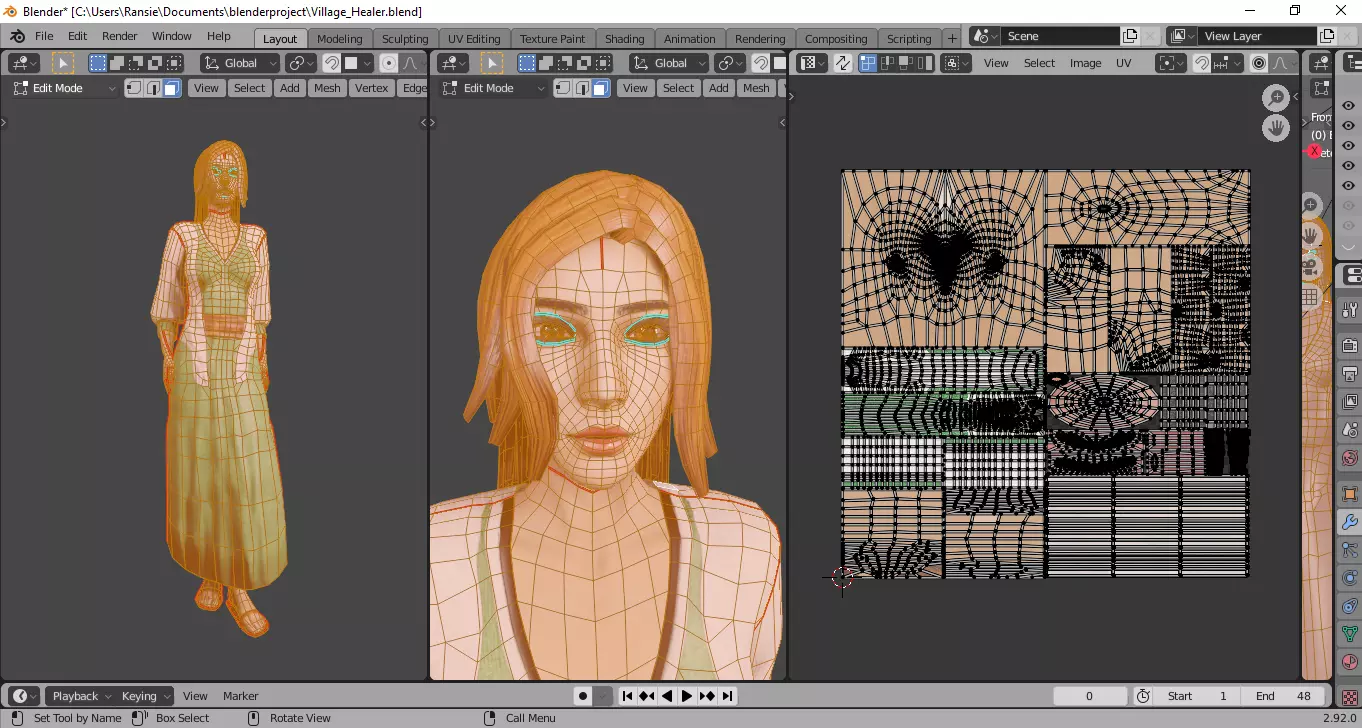
Task: Click the Blender logo icon in menu bar
Action: 17,36
